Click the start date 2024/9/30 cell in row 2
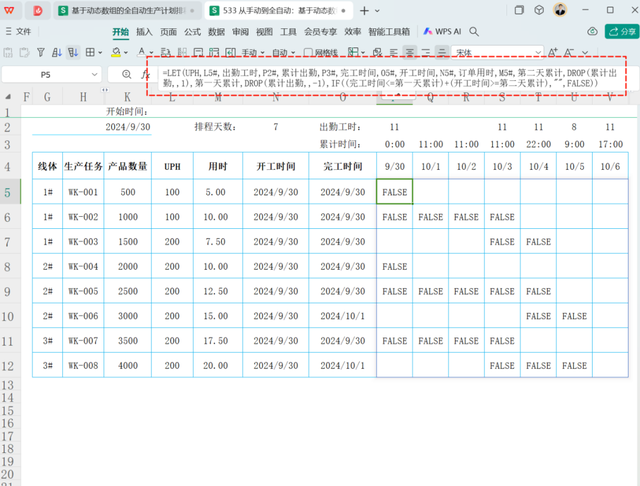The width and height of the screenshot is (640, 486). tap(128, 127)
